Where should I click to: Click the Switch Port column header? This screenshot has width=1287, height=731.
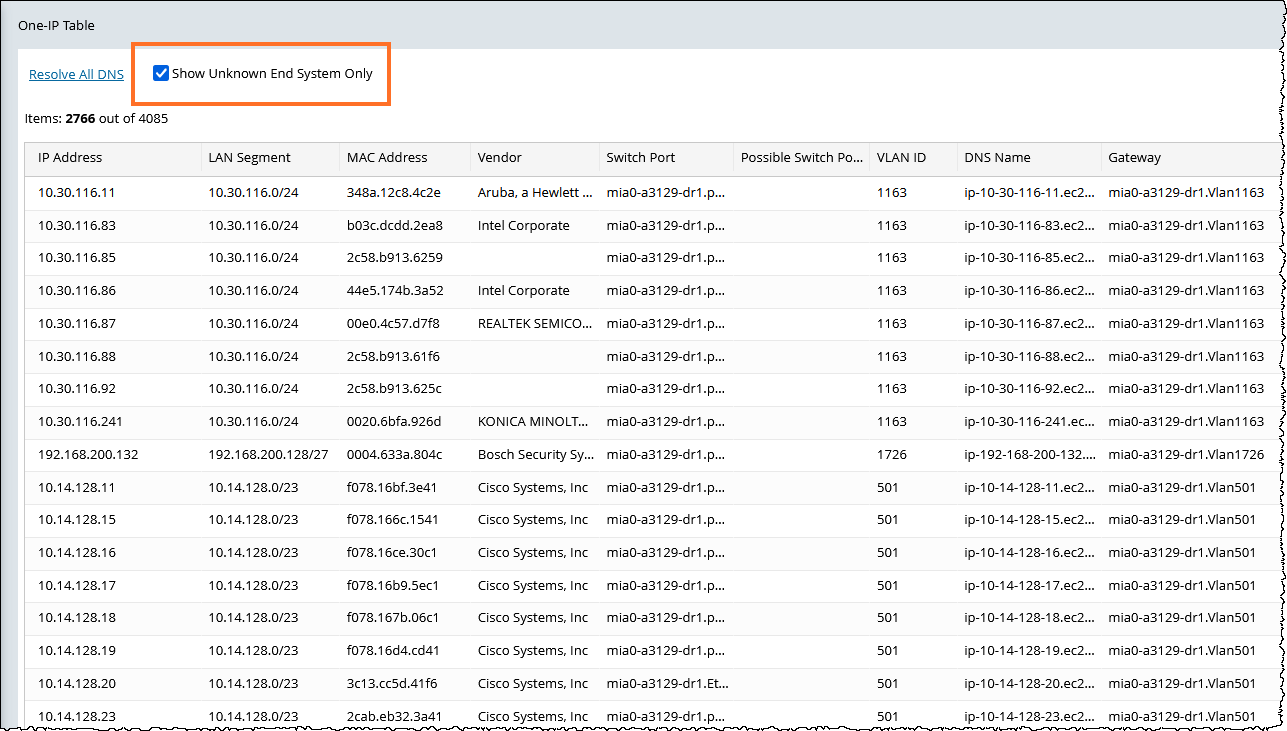[x=640, y=157]
